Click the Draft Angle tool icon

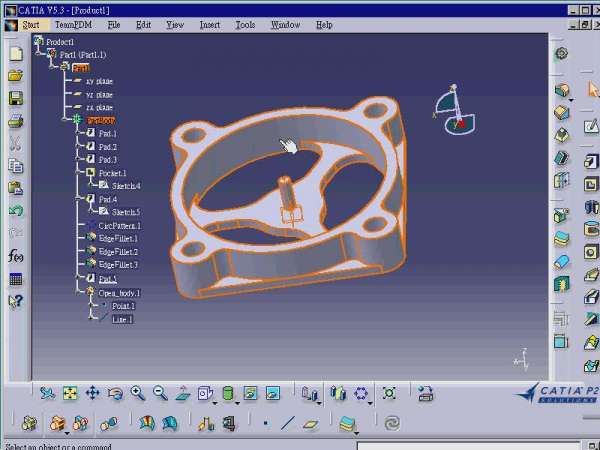coord(561,135)
